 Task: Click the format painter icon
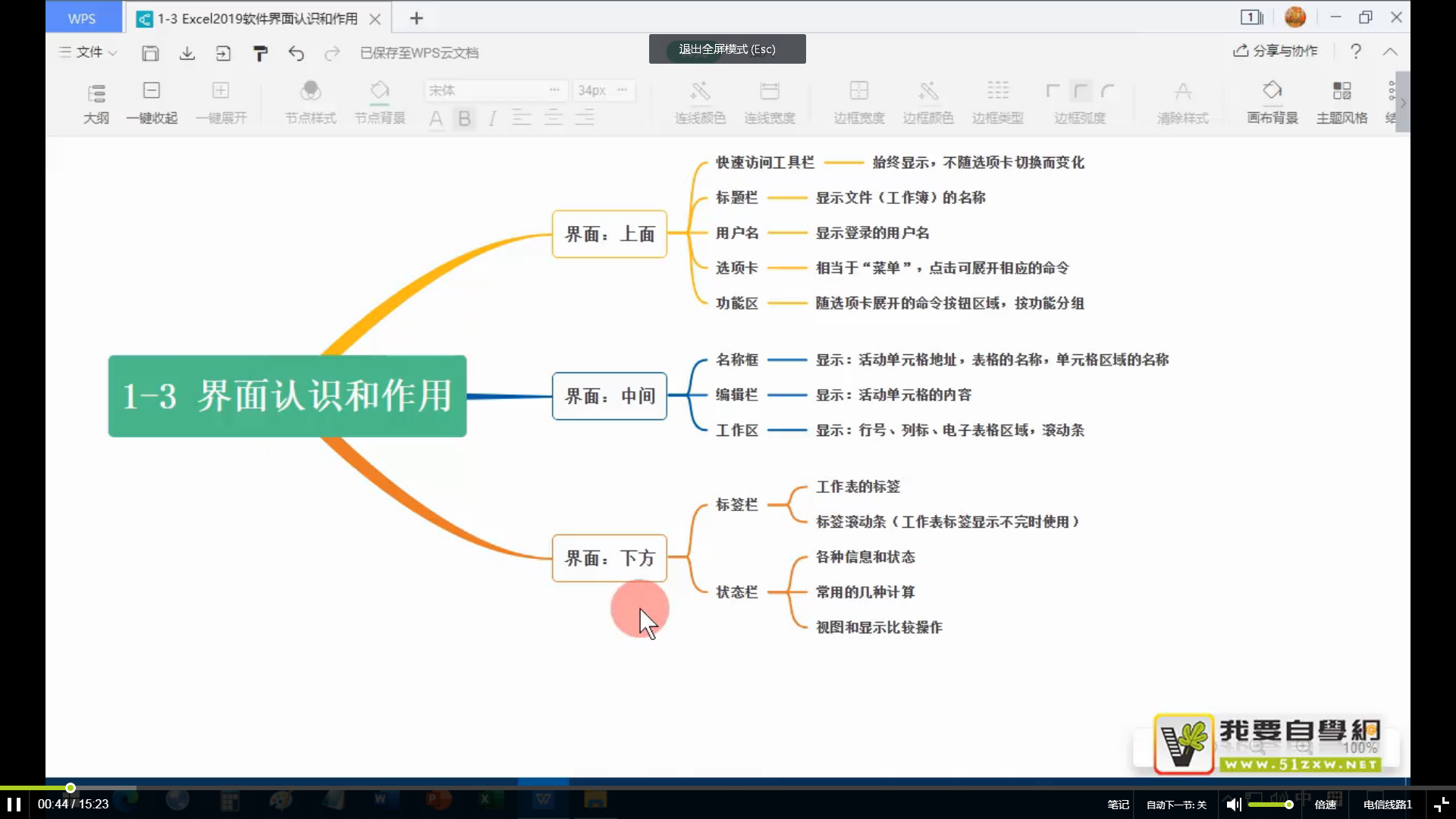(x=260, y=53)
